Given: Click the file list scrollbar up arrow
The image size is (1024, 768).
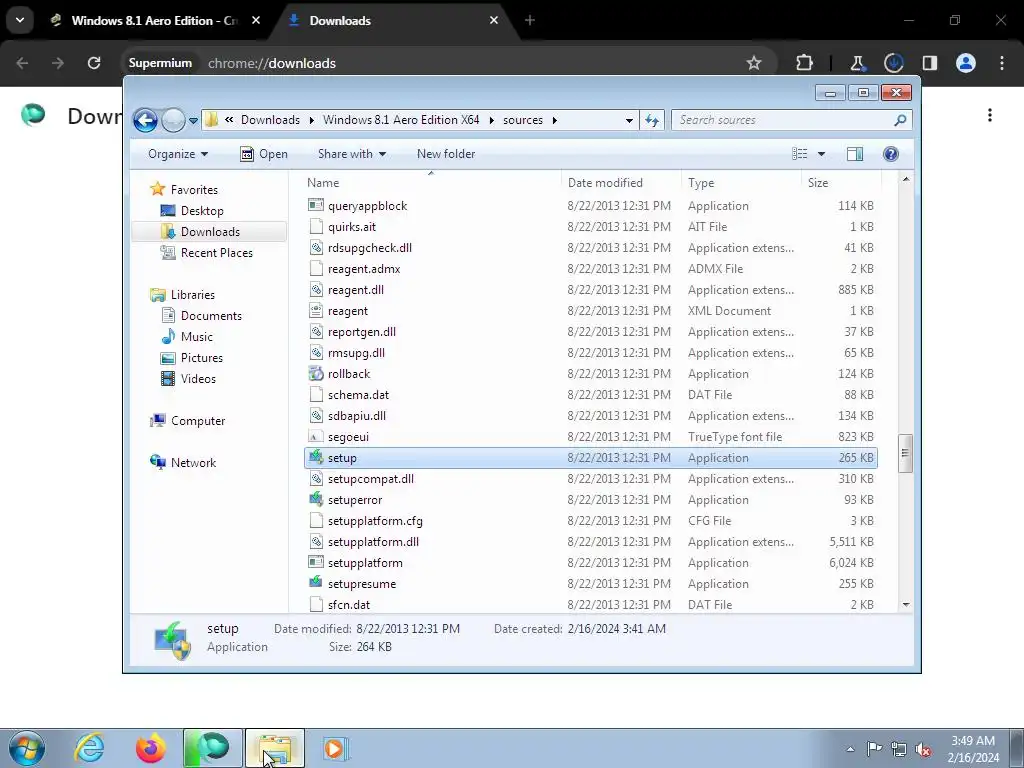Looking at the screenshot, I should click(906, 179).
